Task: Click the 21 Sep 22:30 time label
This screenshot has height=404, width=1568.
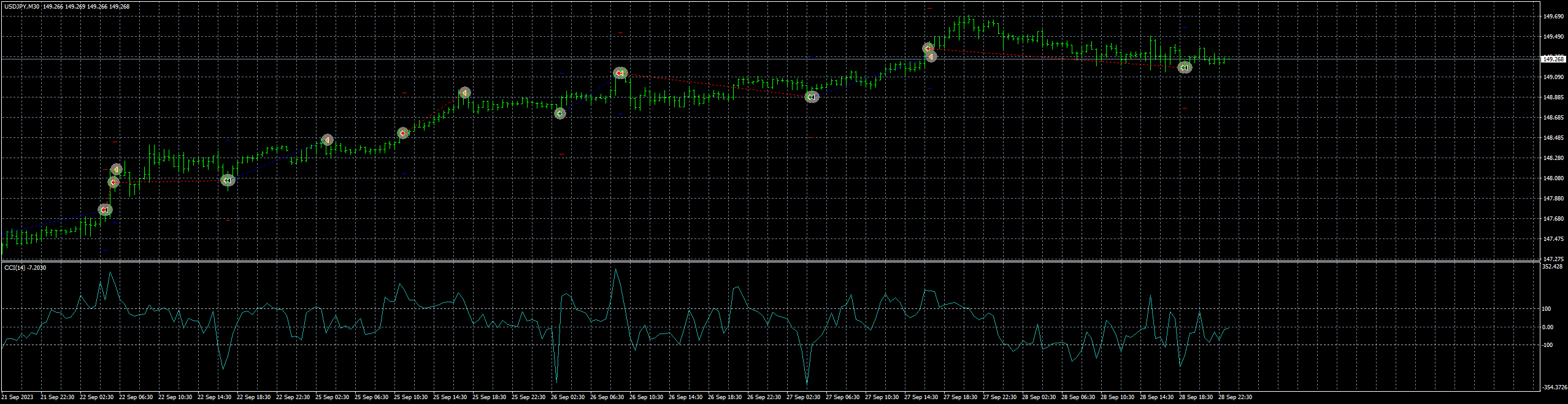Action: (x=57, y=397)
